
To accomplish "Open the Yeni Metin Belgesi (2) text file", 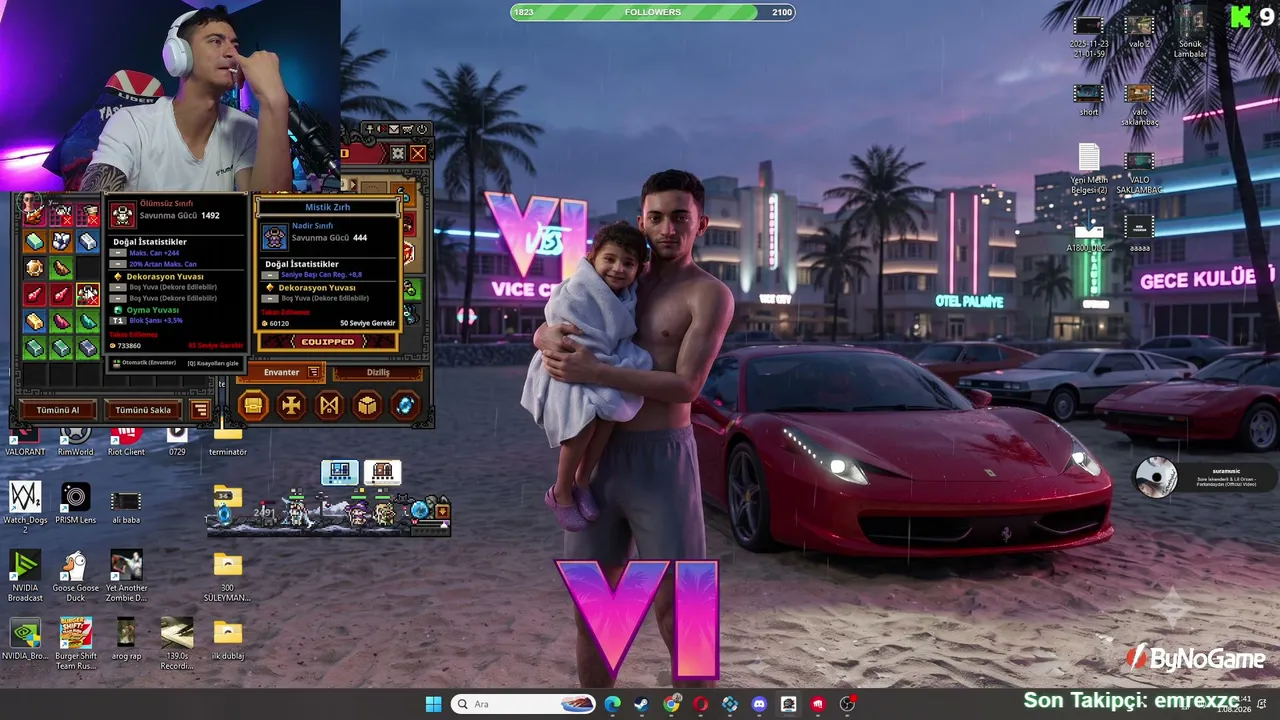I will [x=1089, y=170].
